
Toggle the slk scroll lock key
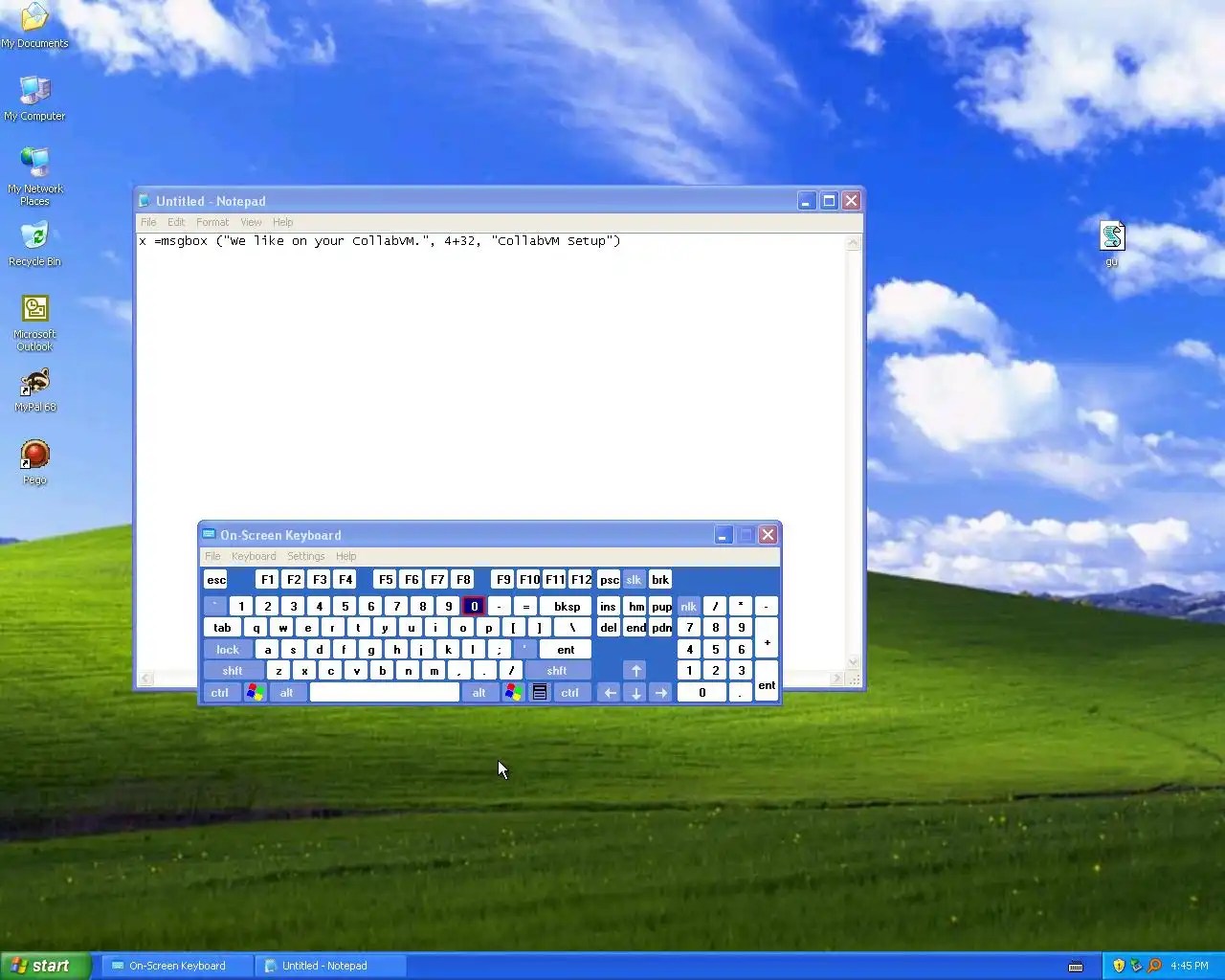coord(634,579)
